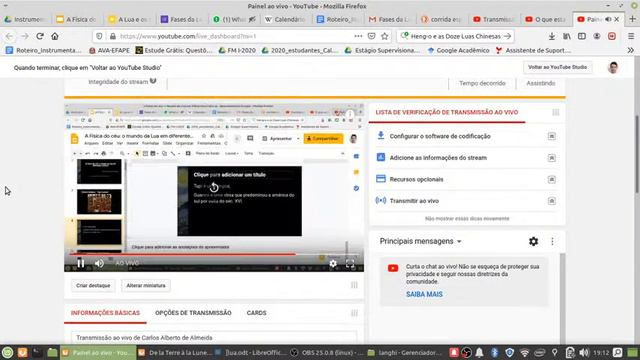Open the Firefox hamburger menu
This screenshot has height=360, width=640.
click(x=631, y=36)
